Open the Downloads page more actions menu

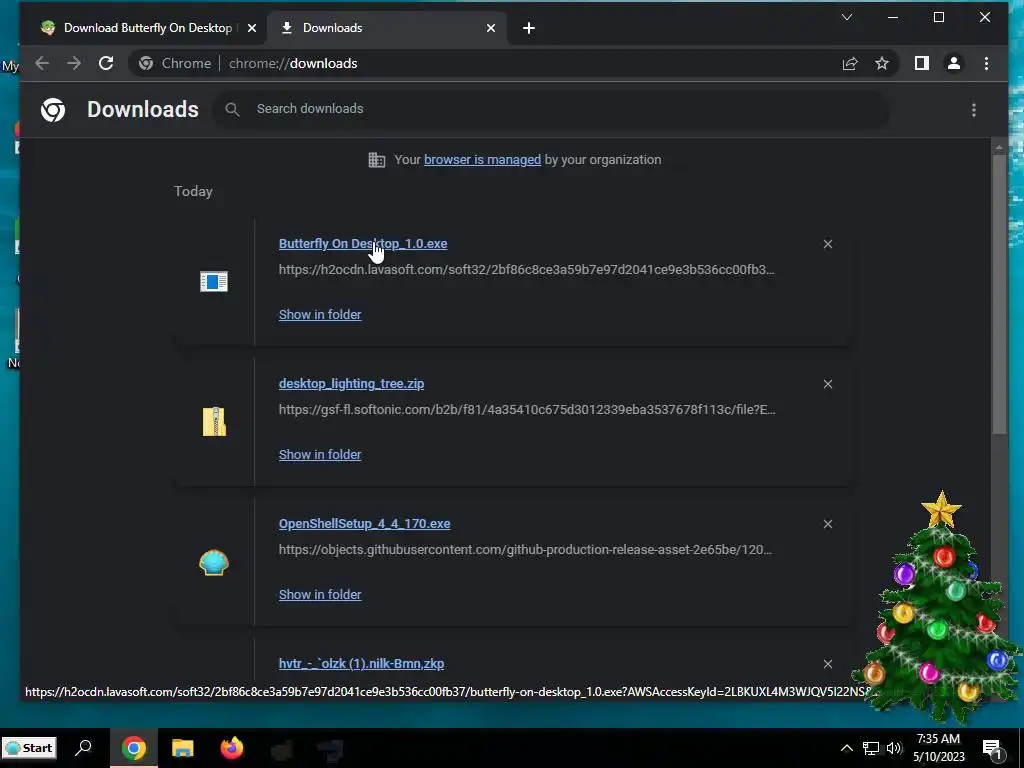(x=974, y=110)
